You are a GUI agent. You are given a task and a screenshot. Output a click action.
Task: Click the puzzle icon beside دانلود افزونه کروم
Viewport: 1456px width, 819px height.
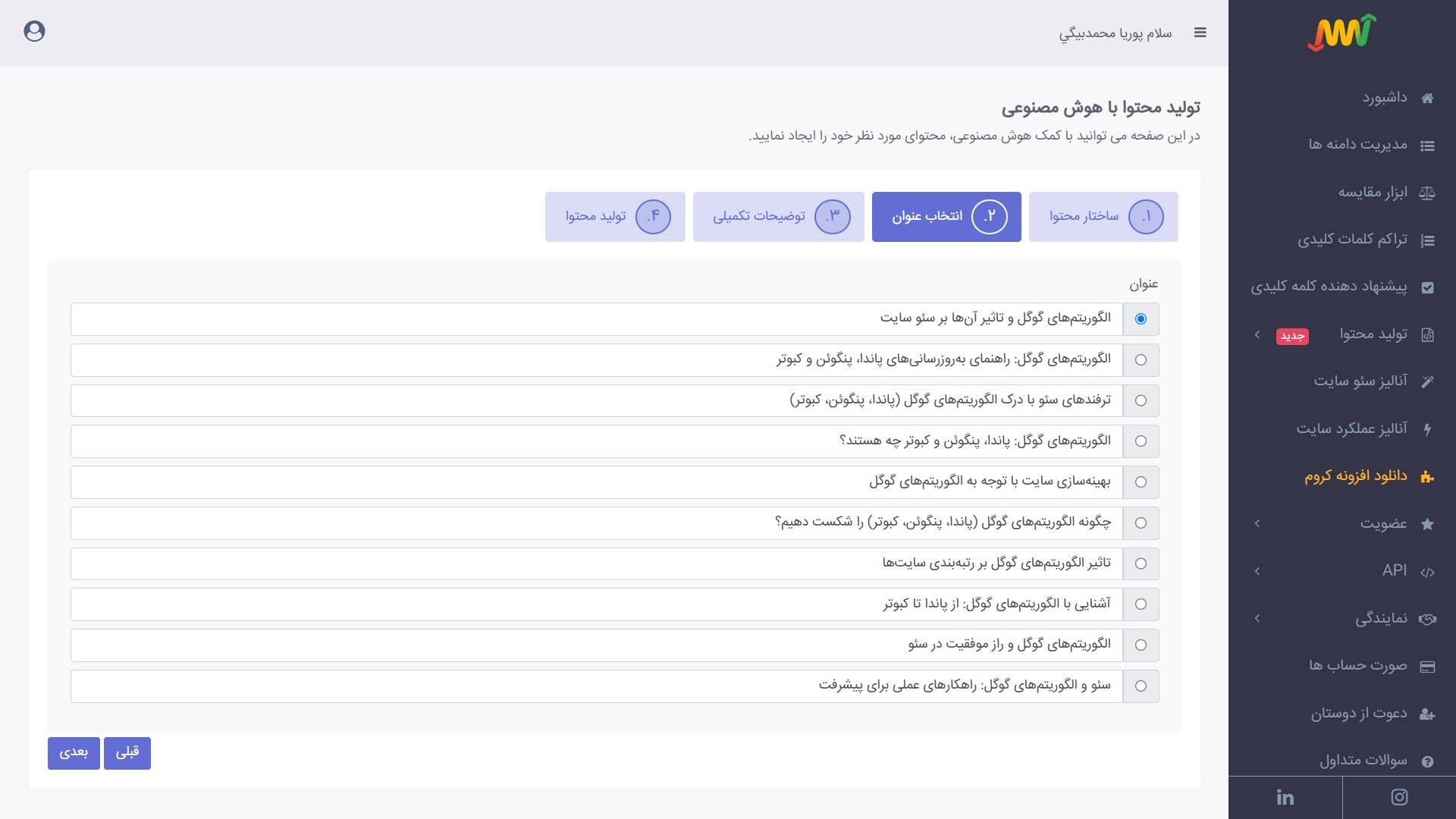tap(1427, 477)
